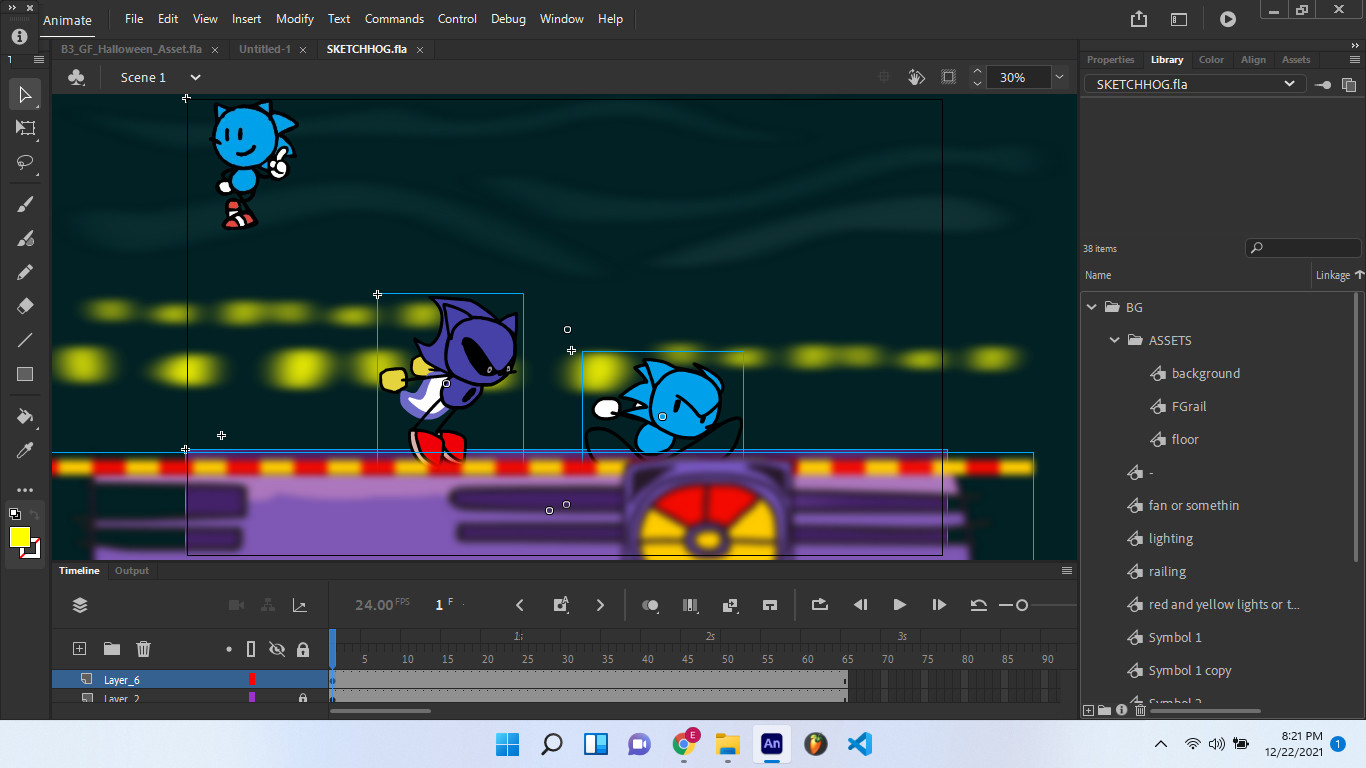
Task: Select the Eyedropper tool
Action: coord(24,450)
